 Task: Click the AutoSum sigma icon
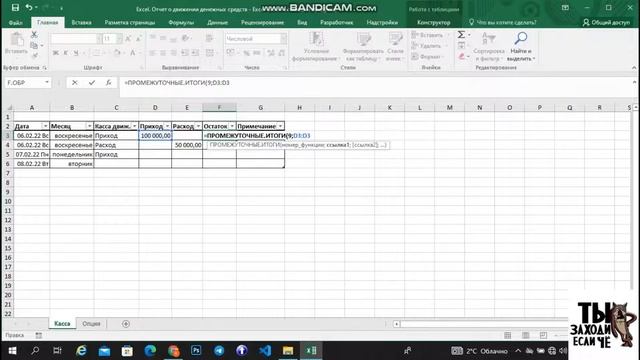click(x=461, y=35)
